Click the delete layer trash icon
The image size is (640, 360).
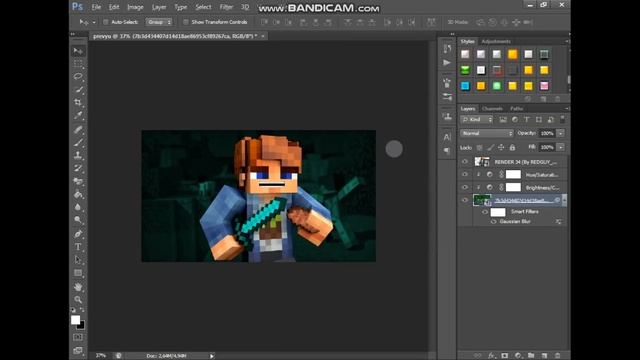(x=558, y=356)
